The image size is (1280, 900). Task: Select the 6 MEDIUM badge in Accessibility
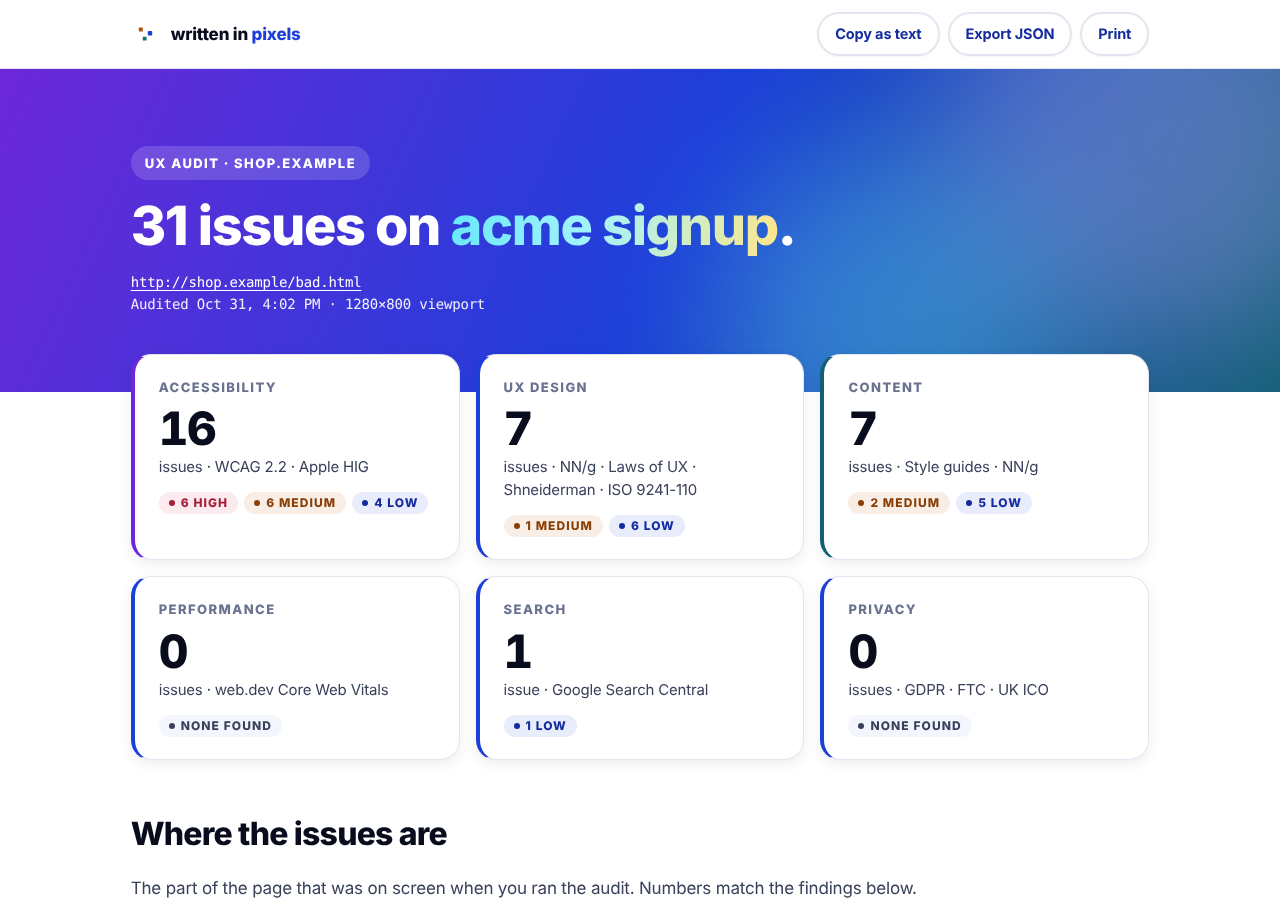click(295, 503)
